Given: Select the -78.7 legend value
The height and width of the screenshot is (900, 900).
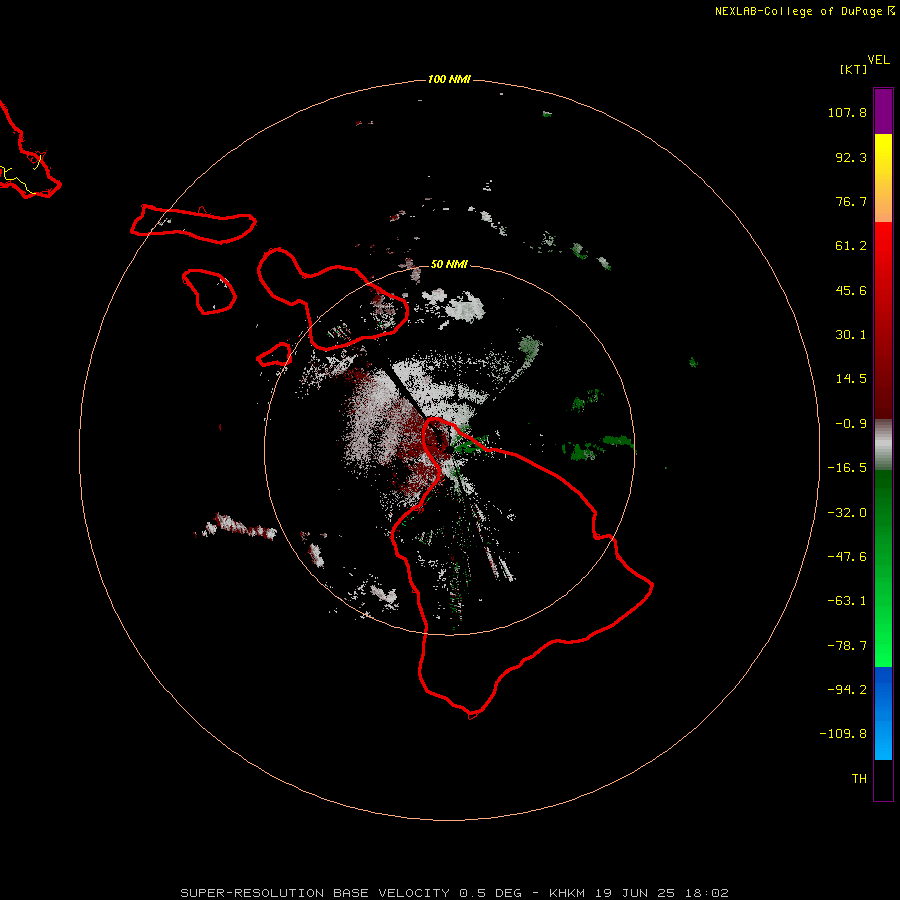Looking at the screenshot, I should click(847, 646).
